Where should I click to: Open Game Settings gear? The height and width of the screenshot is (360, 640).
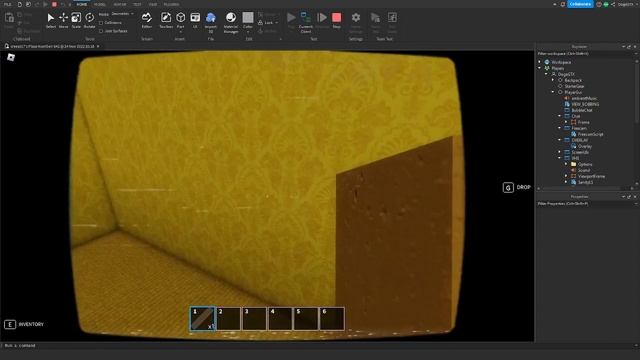(356, 18)
